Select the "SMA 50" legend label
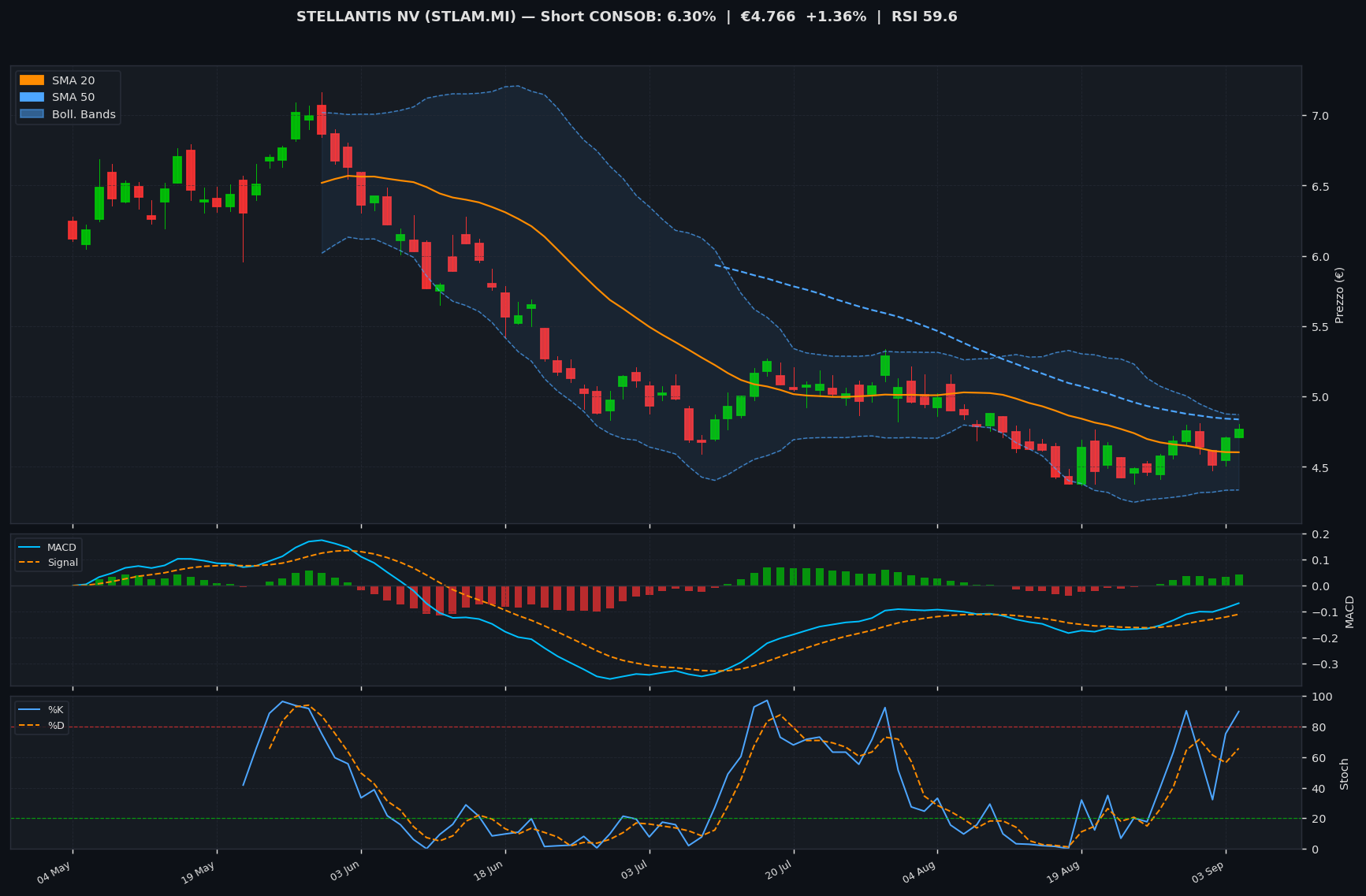Viewport: 1366px width, 896px height. 73,98
